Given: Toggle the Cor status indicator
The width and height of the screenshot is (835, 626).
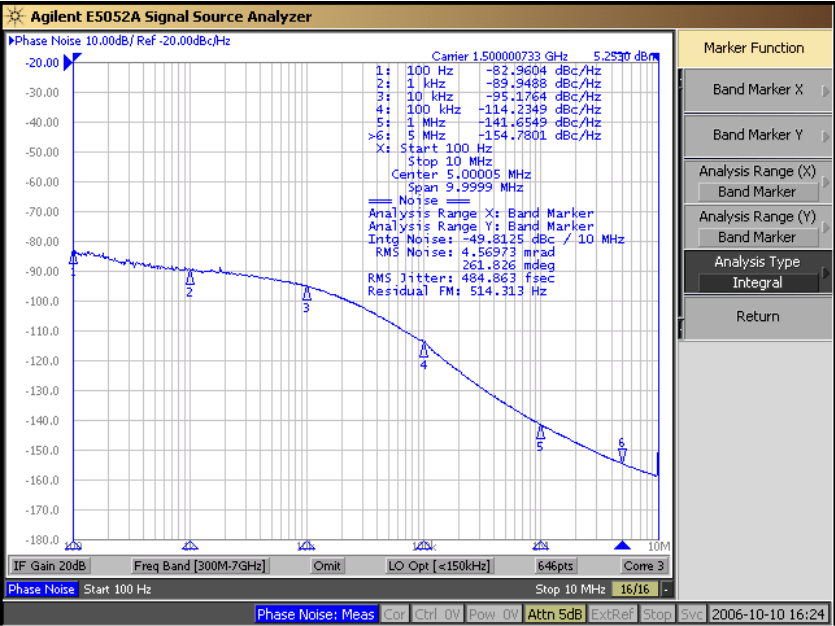Looking at the screenshot, I should tap(395, 614).
